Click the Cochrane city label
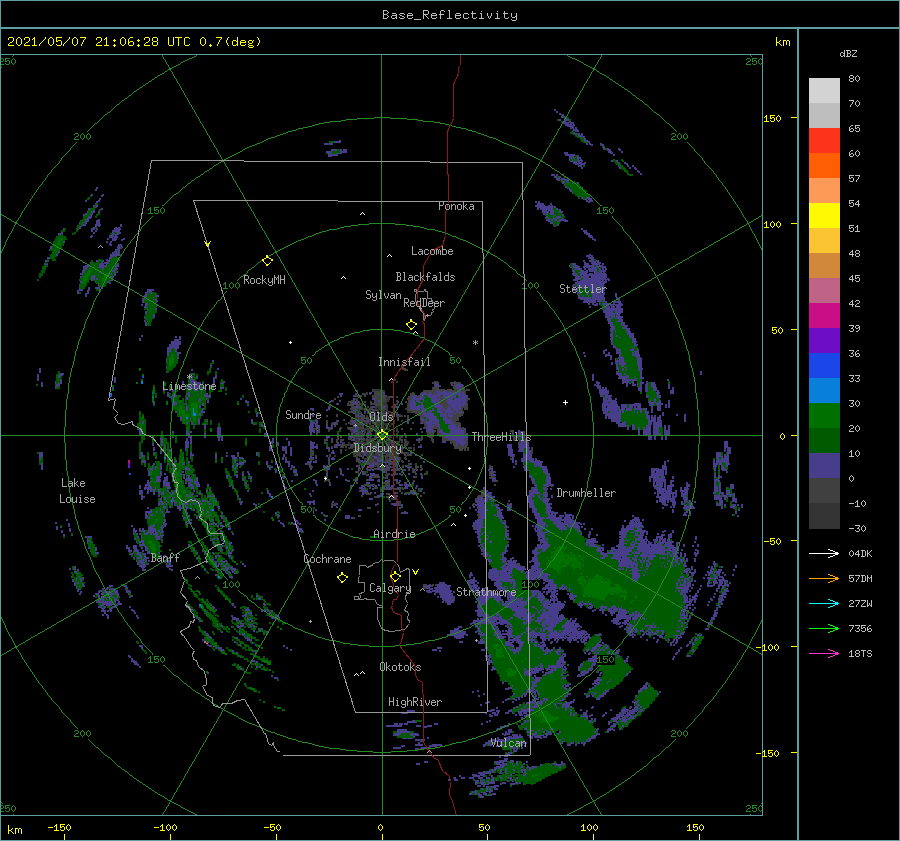900x841 pixels. pyautogui.click(x=327, y=559)
